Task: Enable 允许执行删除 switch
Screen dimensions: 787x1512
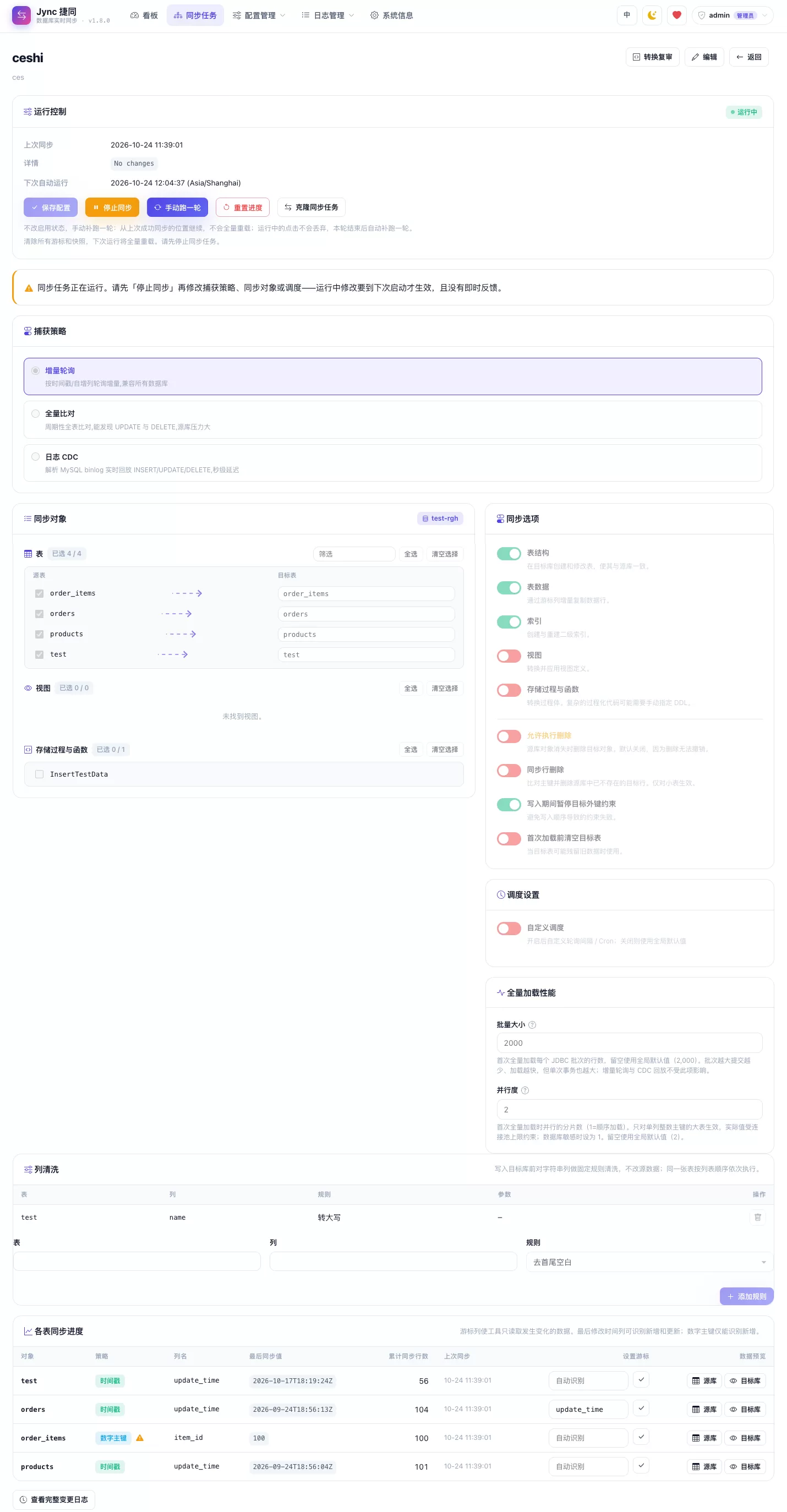Action: (x=508, y=736)
